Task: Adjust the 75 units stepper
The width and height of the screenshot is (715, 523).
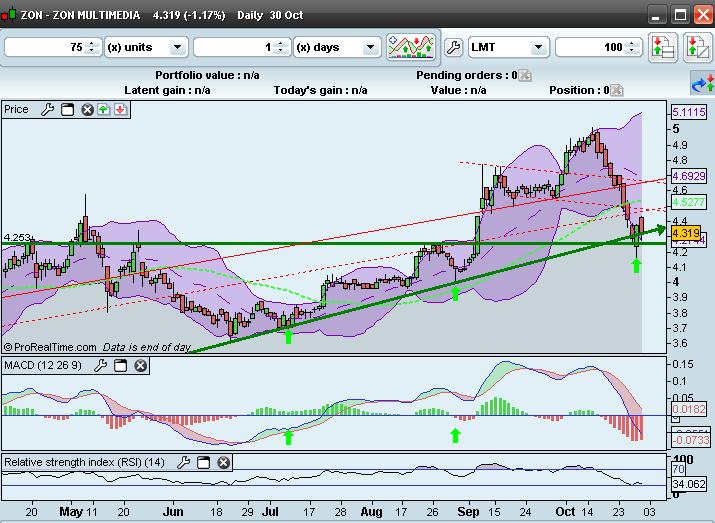Action: point(92,47)
